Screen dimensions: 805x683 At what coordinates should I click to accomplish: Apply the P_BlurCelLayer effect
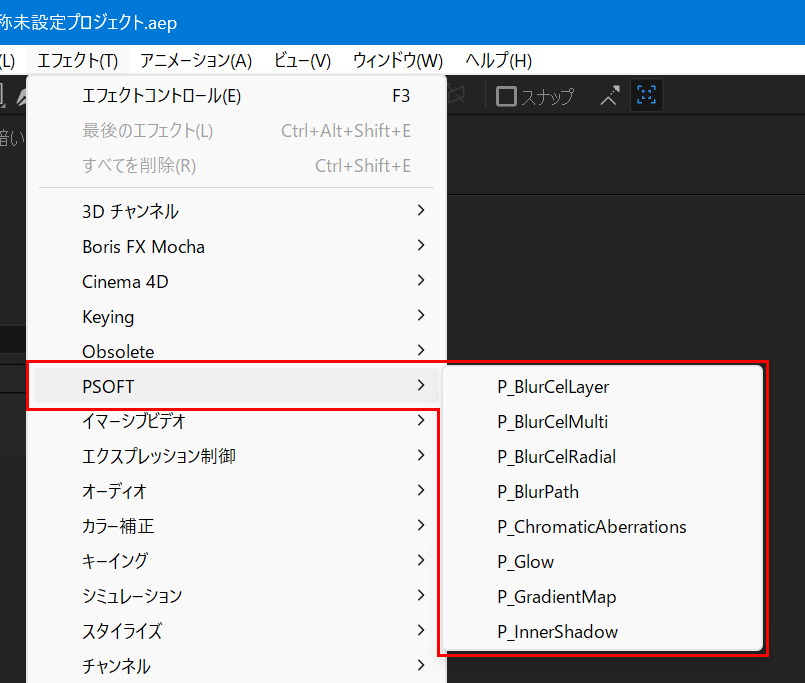pos(602,387)
